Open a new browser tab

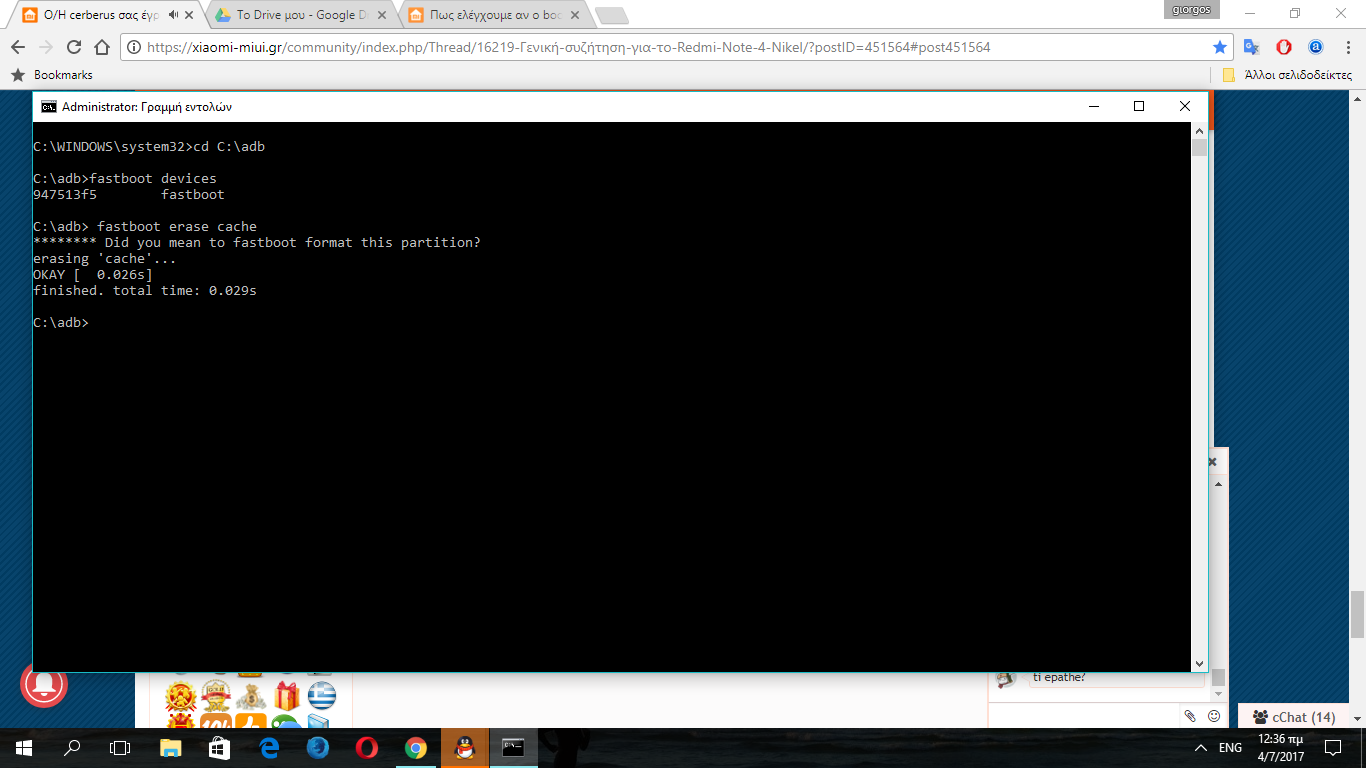(611, 16)
